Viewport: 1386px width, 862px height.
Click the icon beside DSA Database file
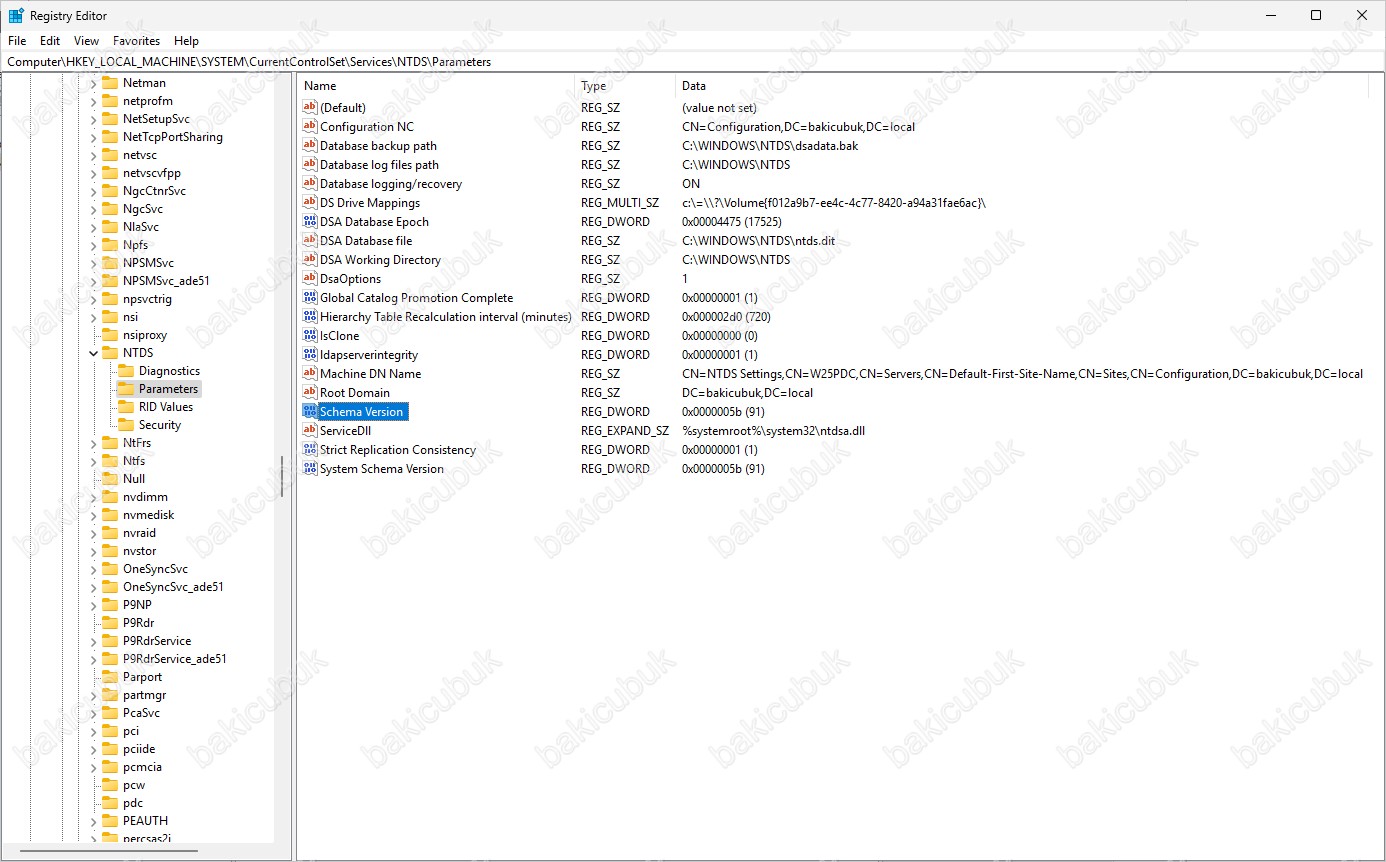coord(310,241)
